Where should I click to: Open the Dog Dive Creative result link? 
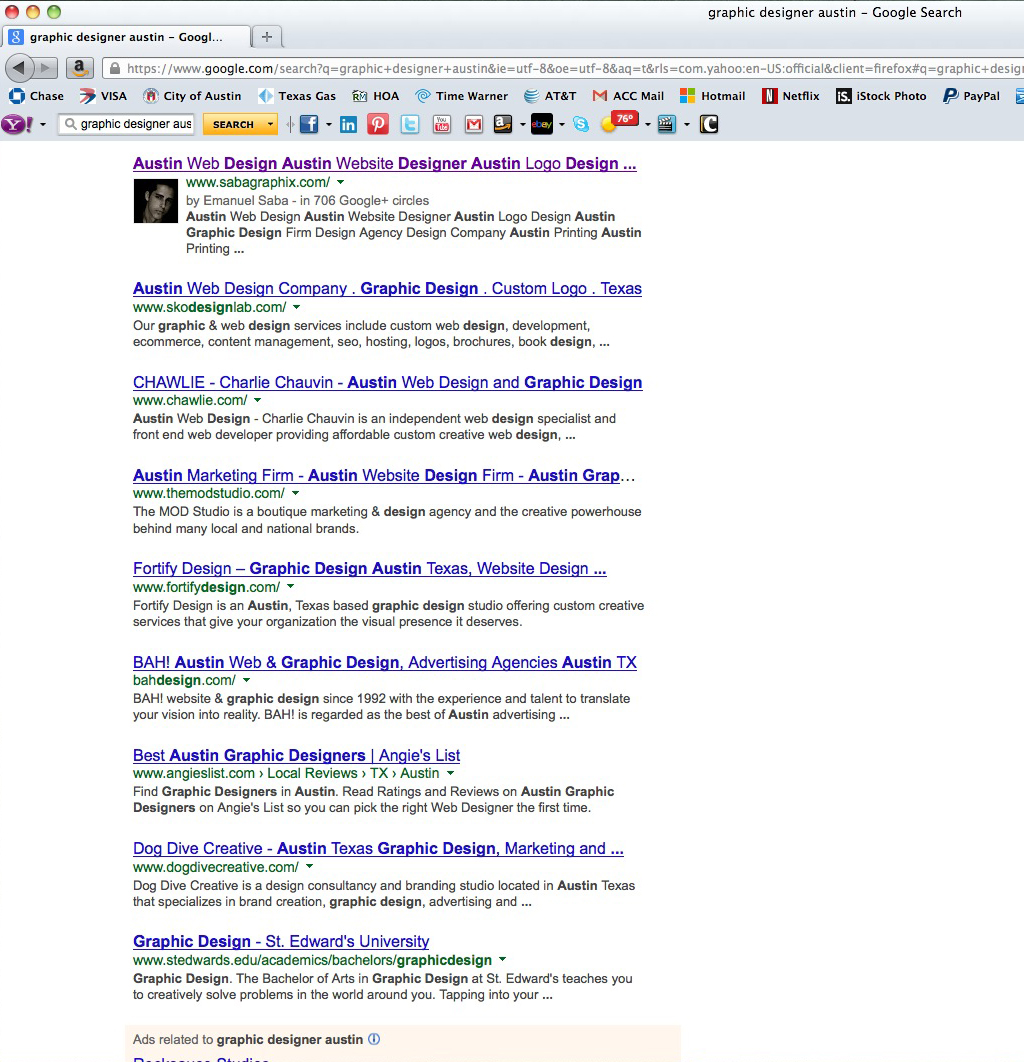pos(379,849)
